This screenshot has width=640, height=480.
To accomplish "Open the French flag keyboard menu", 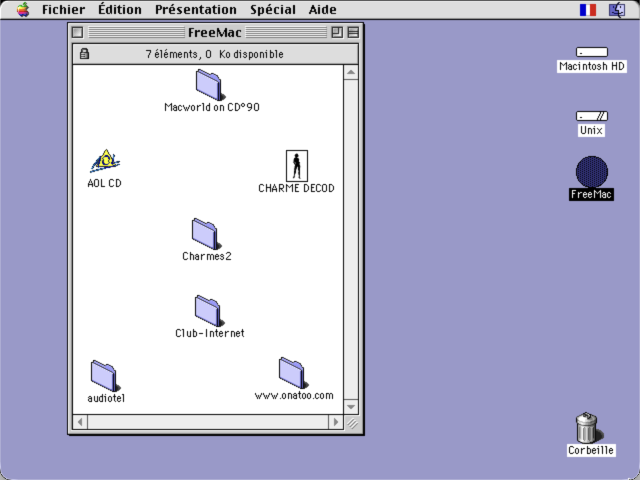I will click(588, 9).
